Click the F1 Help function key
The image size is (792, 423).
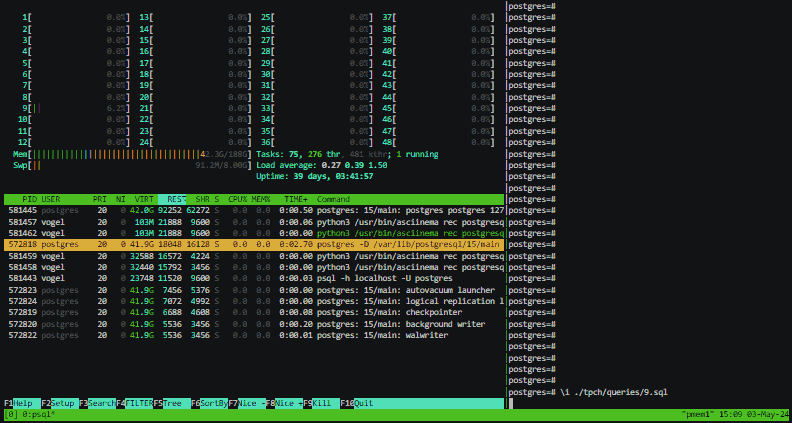[x=22, y=403]
